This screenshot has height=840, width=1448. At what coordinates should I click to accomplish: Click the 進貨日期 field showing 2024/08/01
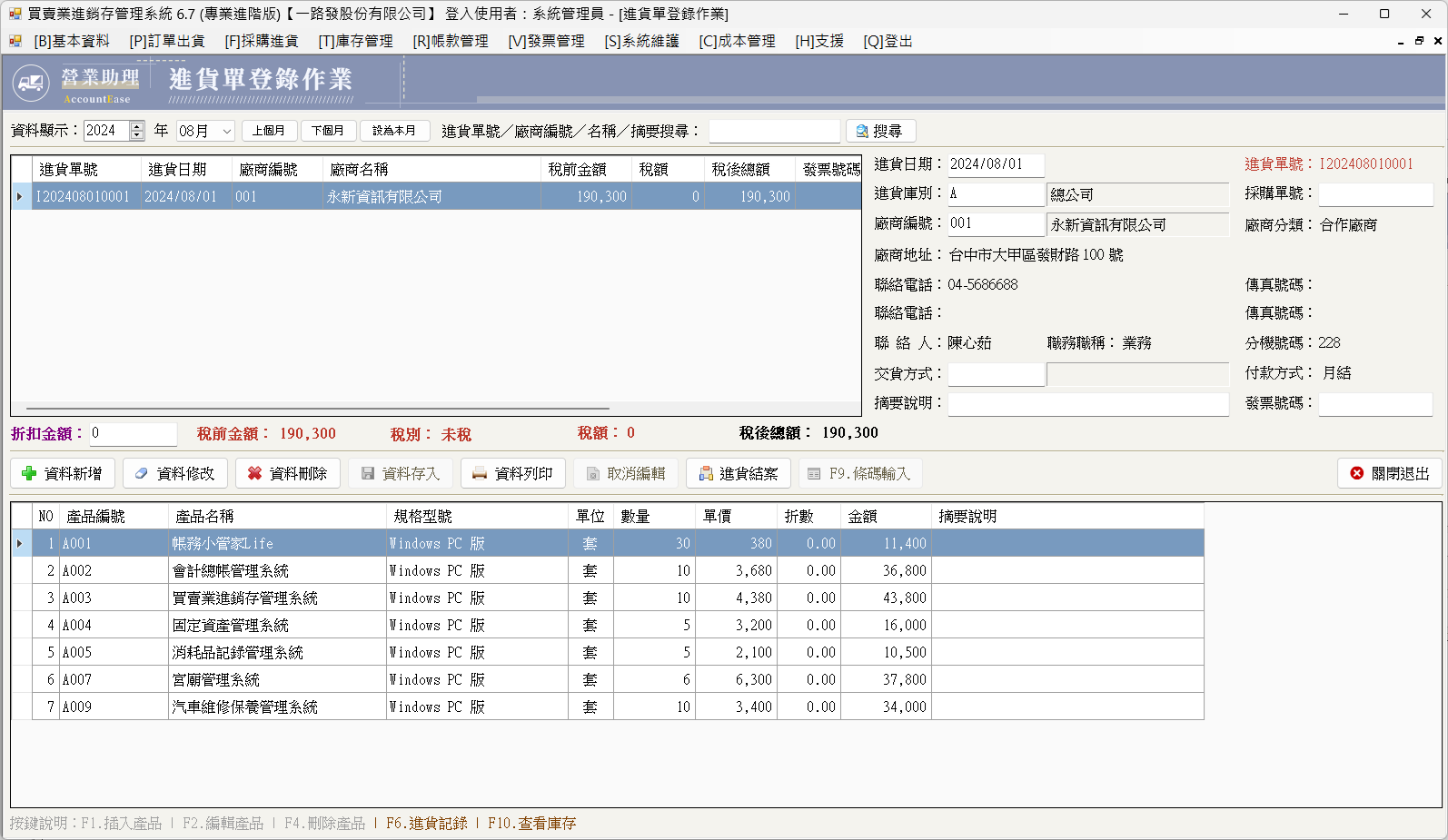coord(996,164)
